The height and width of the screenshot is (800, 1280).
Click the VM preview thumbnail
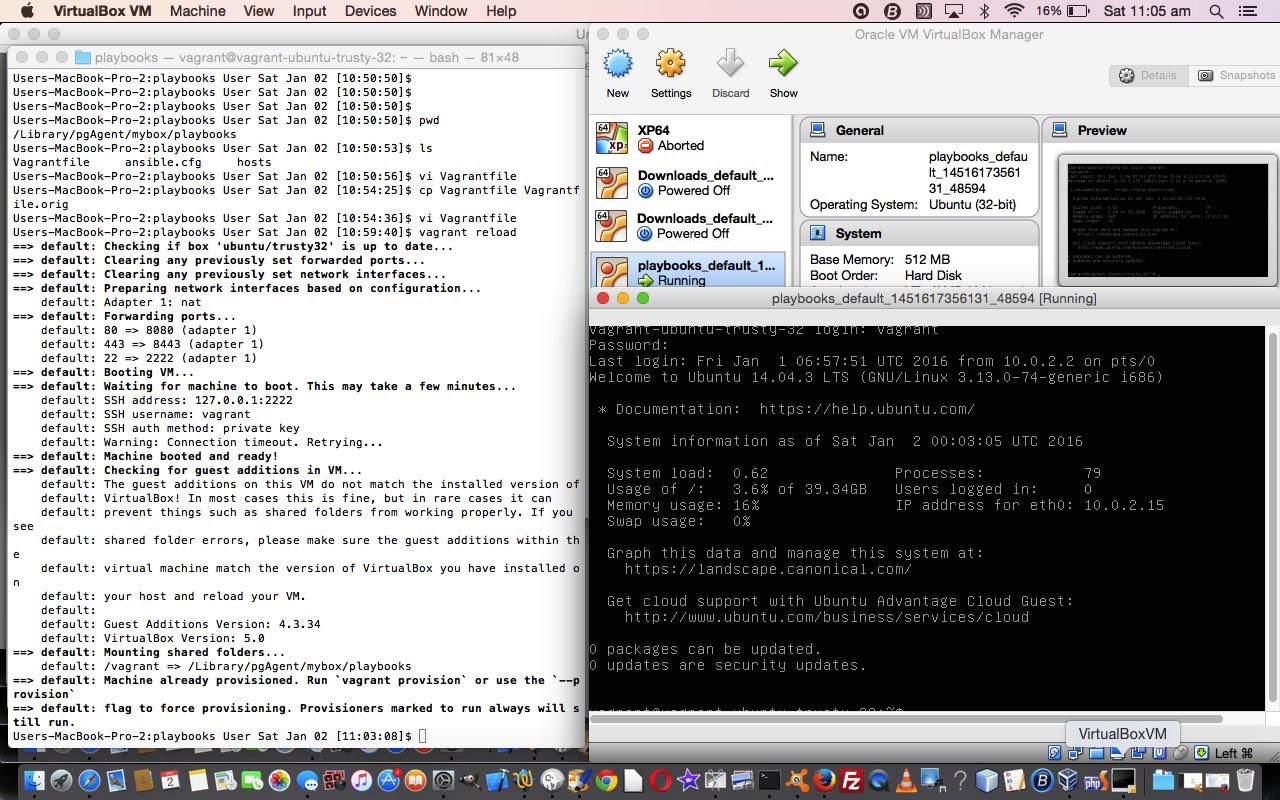(1167, 220)
